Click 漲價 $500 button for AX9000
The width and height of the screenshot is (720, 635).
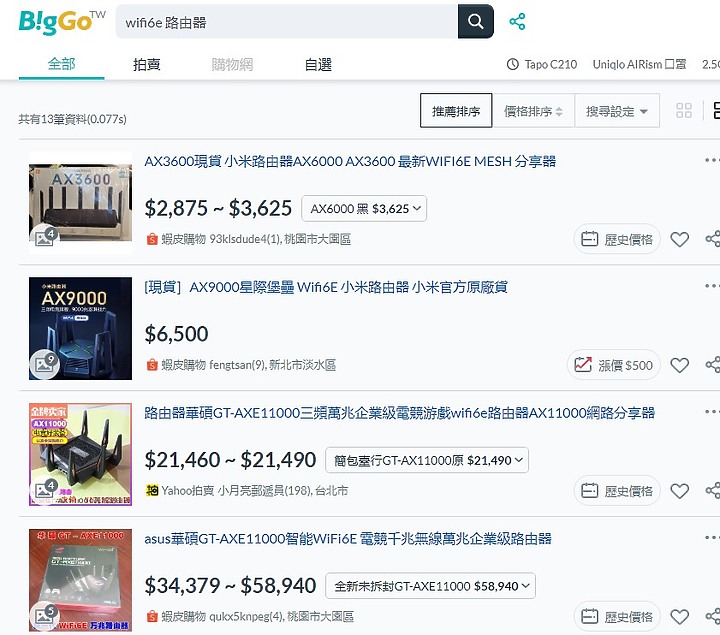[x=613, y=365]
